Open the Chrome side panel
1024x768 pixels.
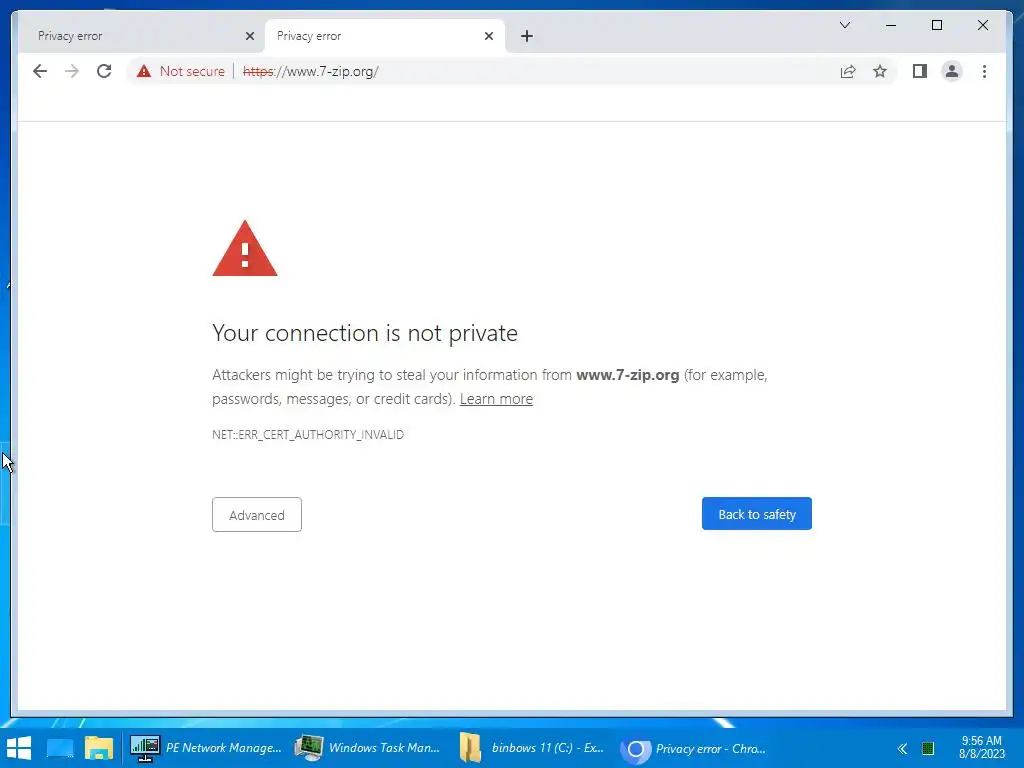tap(920, 71)
